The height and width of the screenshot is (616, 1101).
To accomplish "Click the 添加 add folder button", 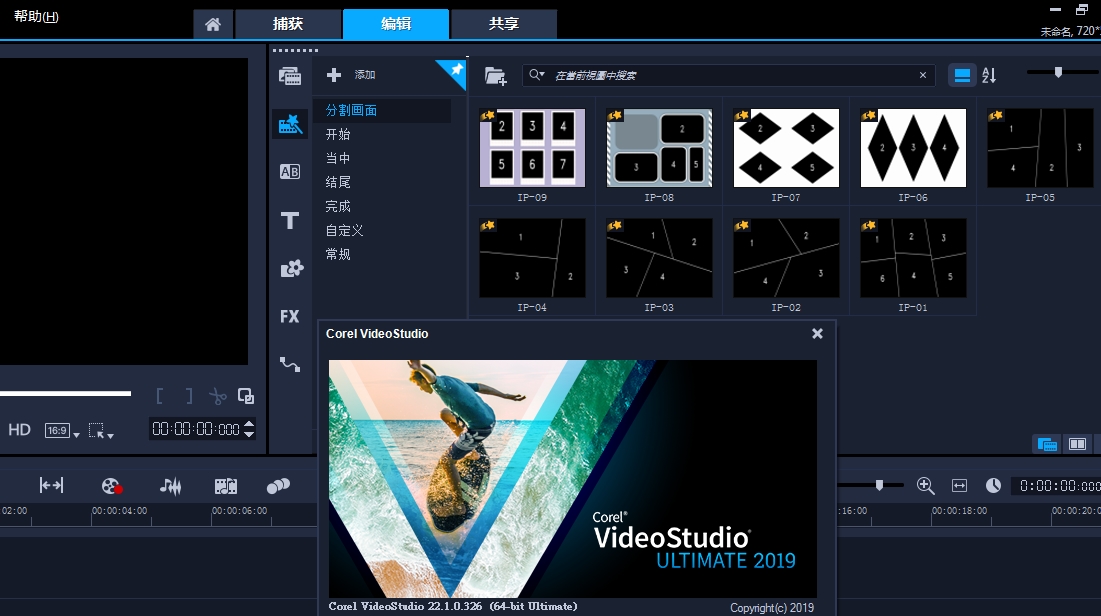I will 351,74.
